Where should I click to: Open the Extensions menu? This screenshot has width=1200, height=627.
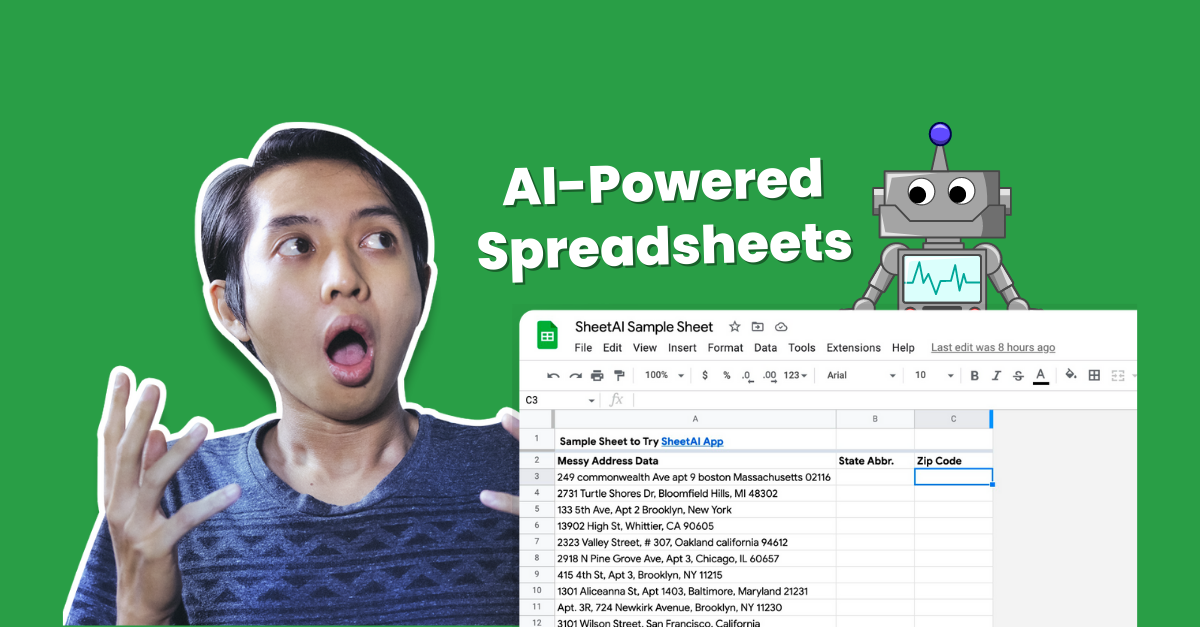(853, 348)
